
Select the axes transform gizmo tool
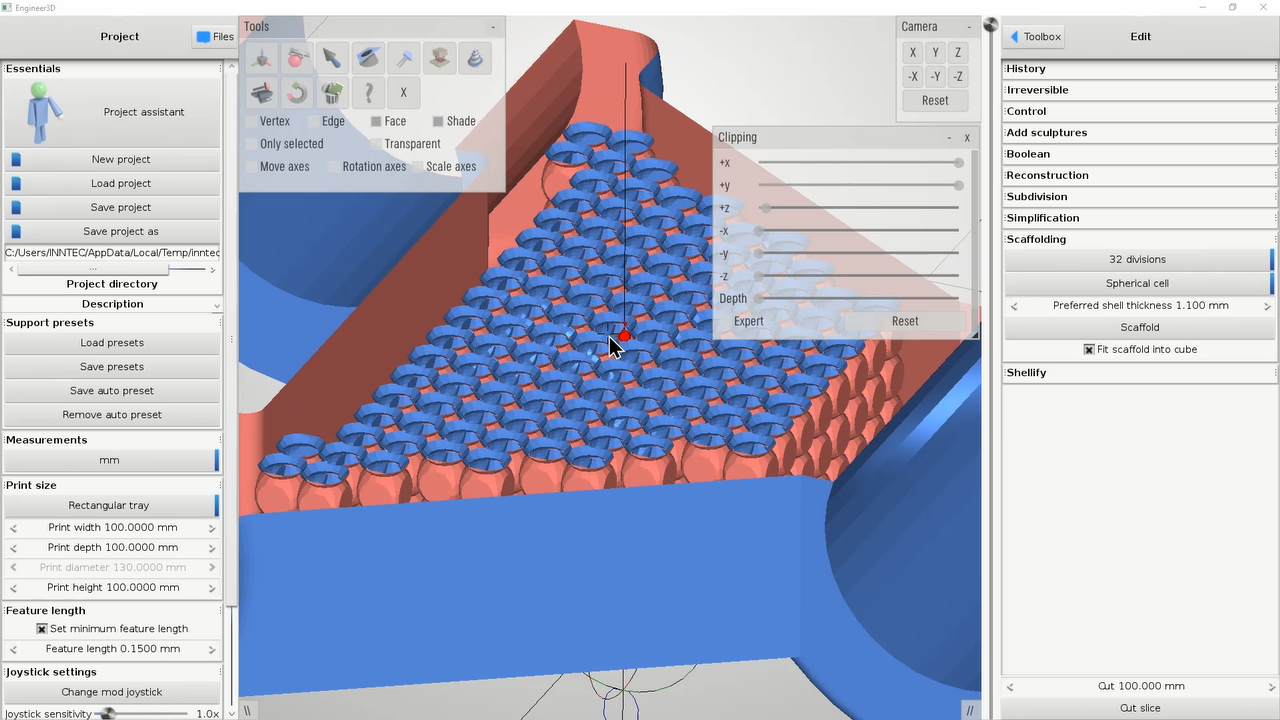[262, 59]
